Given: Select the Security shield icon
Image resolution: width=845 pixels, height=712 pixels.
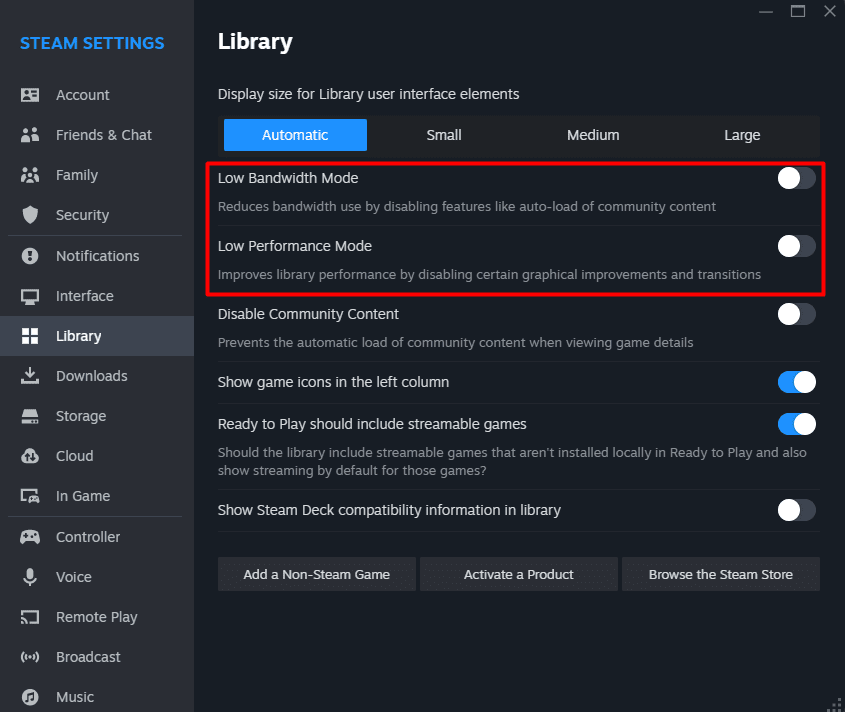Looking at the screenshot, I should [x=31, y=215].
